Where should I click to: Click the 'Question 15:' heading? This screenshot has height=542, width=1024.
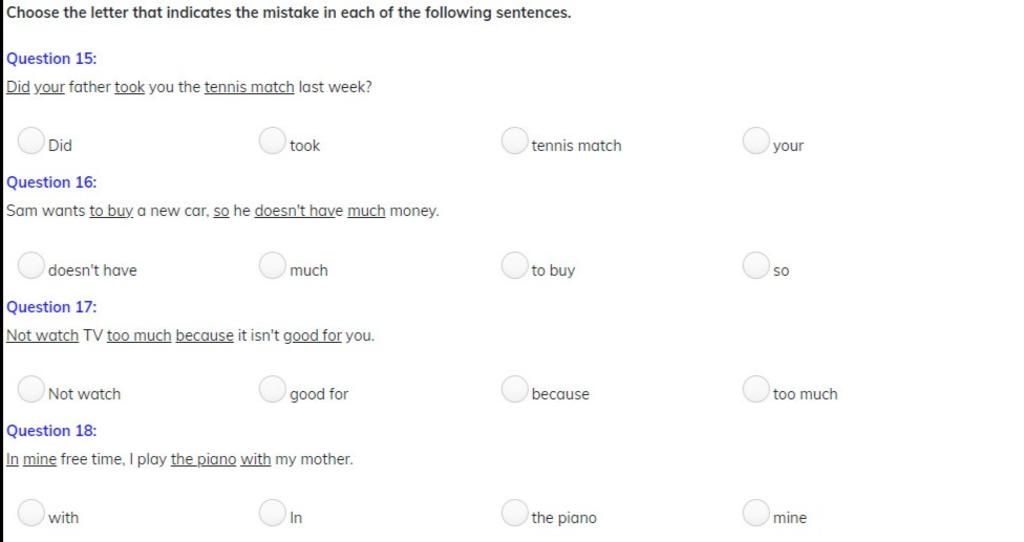point(52,59)
